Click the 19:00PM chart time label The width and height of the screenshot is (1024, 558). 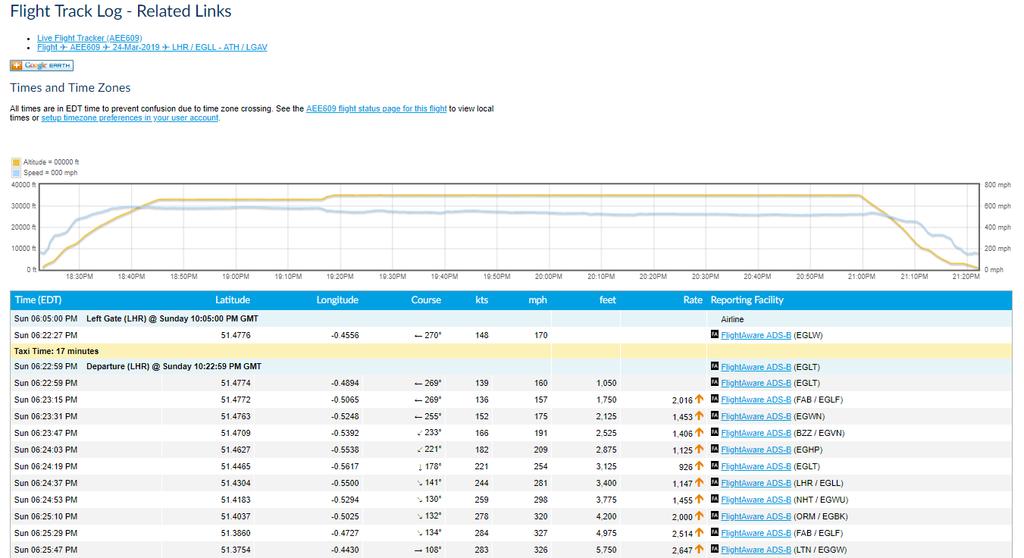[235, 276]
